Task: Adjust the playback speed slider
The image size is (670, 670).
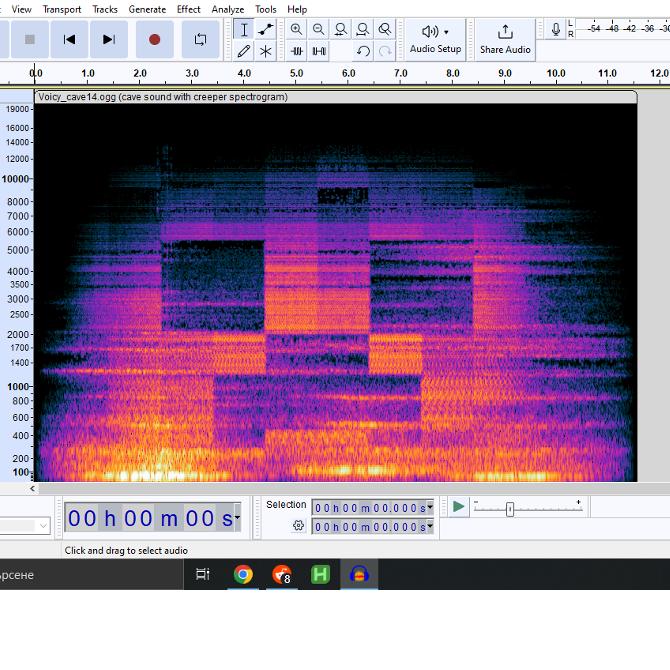Action: click(510, 509)
